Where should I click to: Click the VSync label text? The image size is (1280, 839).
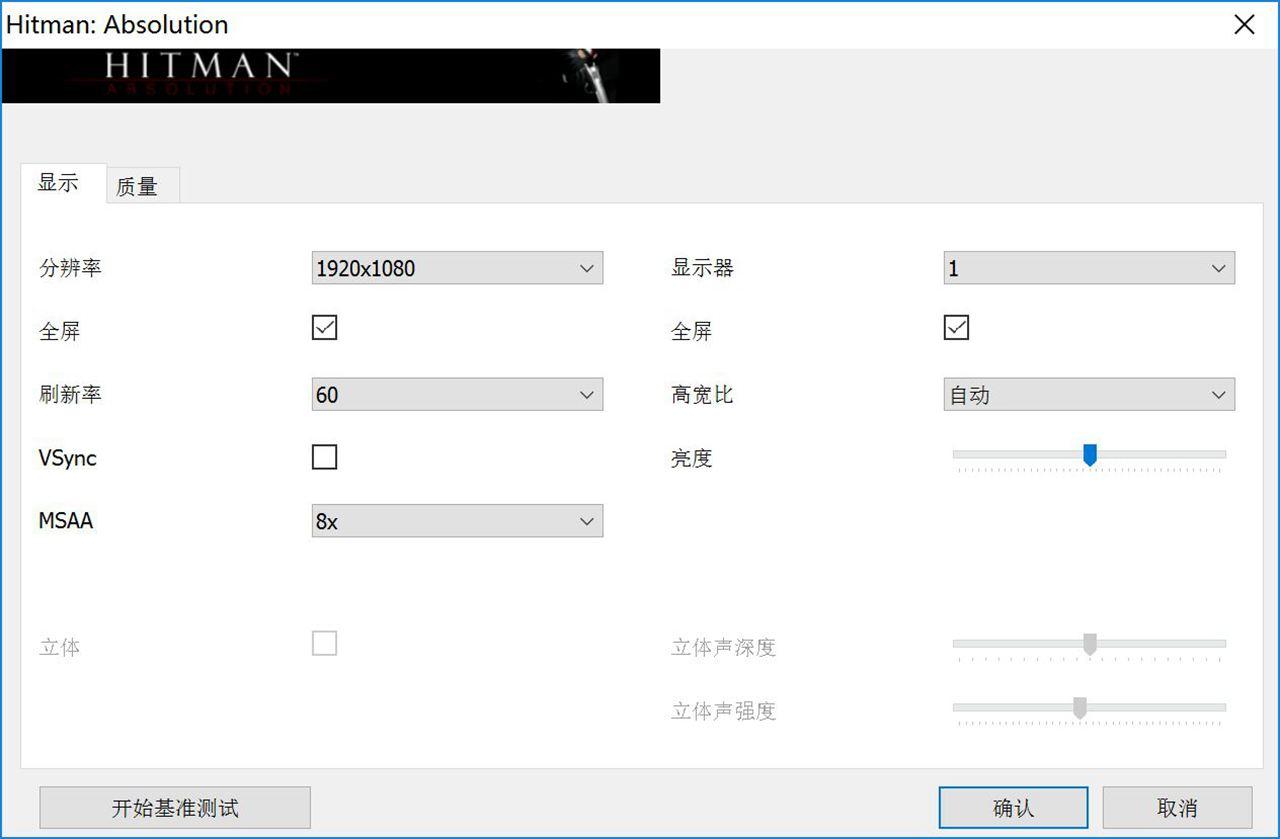point(67,458)
